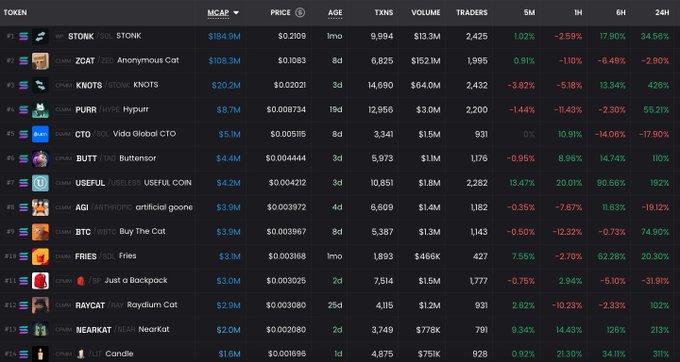Screen dimensions: 680x362
Task: Click KNOTS price $0.02021
Action: [290, 85]
